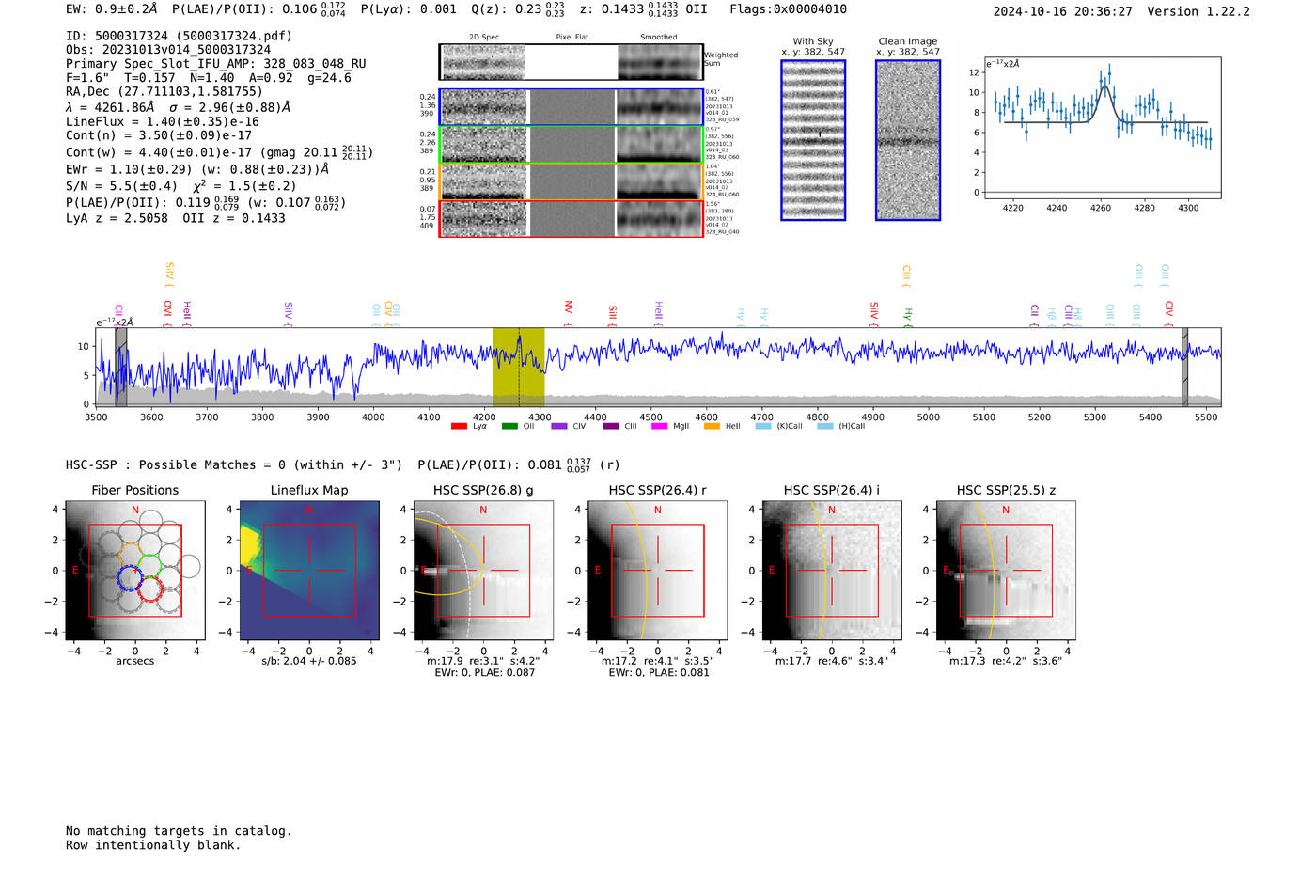
Task: Open the Clean Image cutout
Action: tap(908, 140)
